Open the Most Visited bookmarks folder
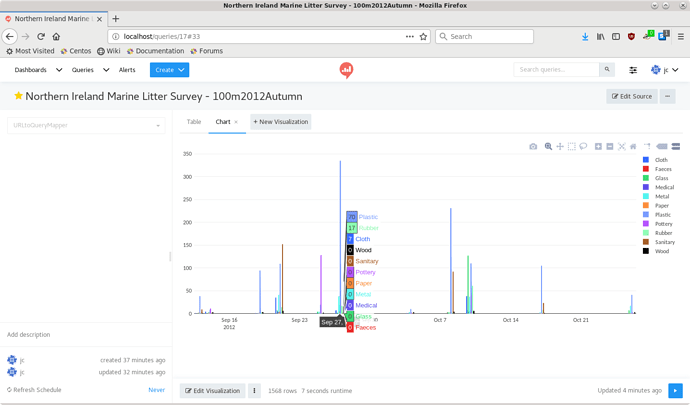Screen dimensions: 690x405 pyautogui.click(x=30, y=51)
